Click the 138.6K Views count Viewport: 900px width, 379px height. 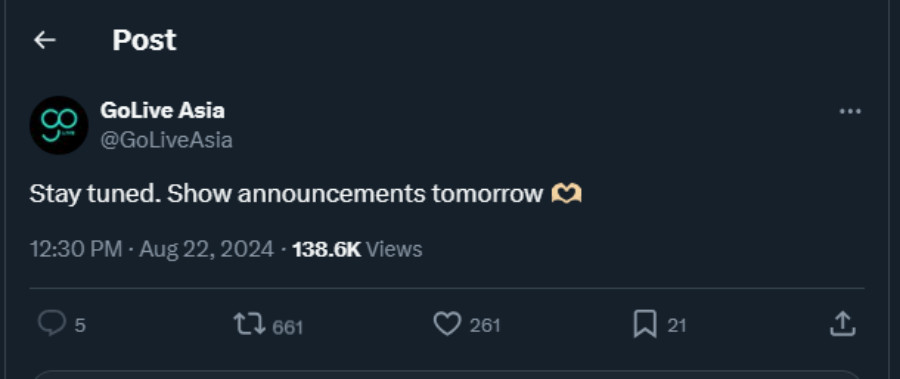(x=357, y=249)
